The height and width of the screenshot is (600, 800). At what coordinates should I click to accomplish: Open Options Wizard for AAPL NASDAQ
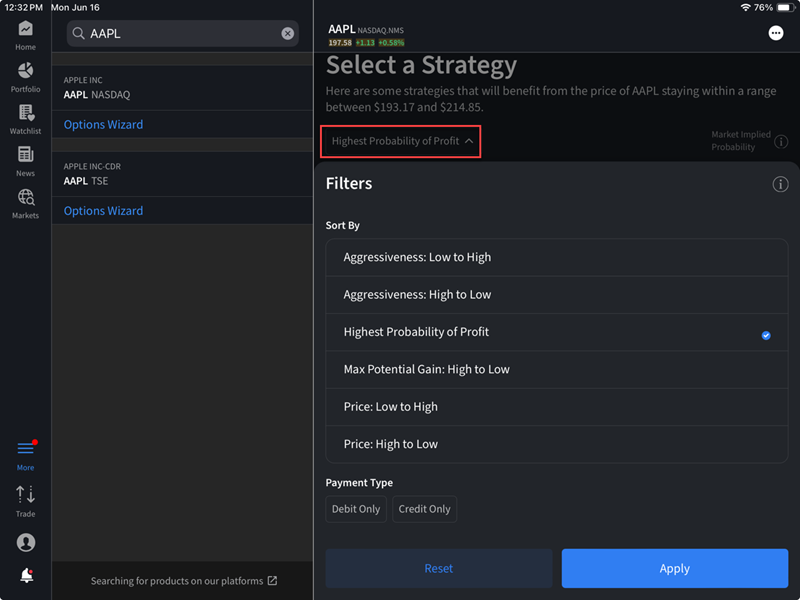point(103,124)
